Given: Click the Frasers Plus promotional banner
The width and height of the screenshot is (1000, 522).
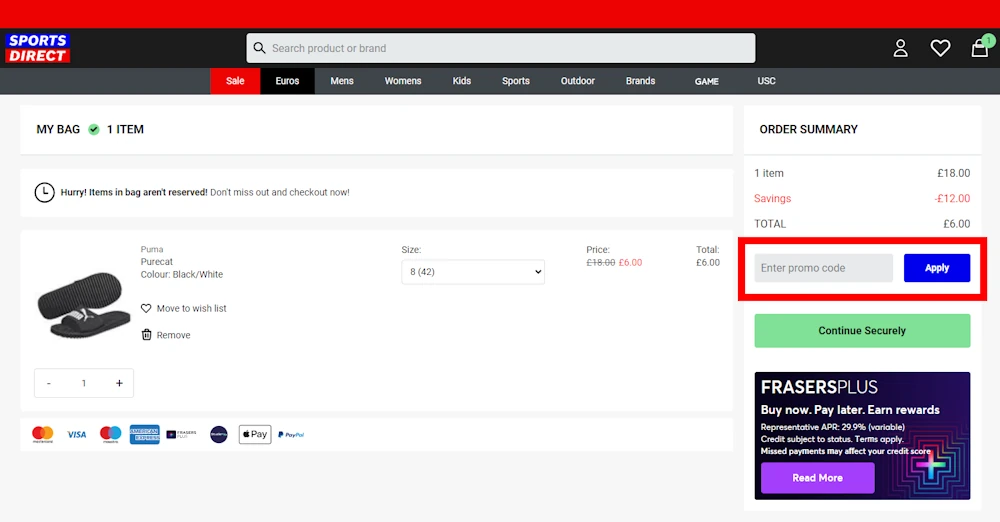Looking at the screenshot, I should pos(862,436).
